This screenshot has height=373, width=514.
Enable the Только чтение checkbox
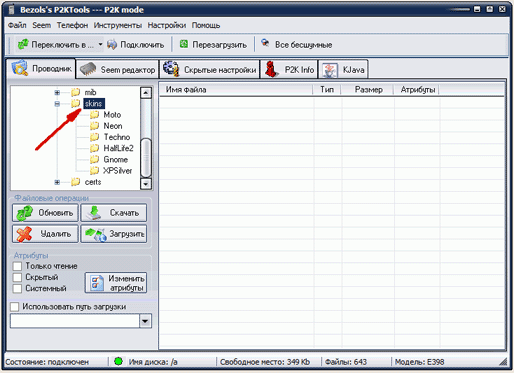(17, 266)
